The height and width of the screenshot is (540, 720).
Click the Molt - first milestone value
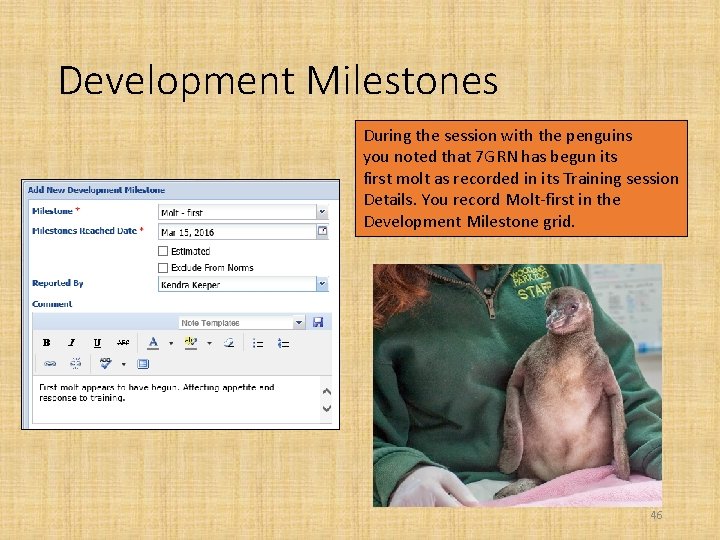tap(182, 213)
